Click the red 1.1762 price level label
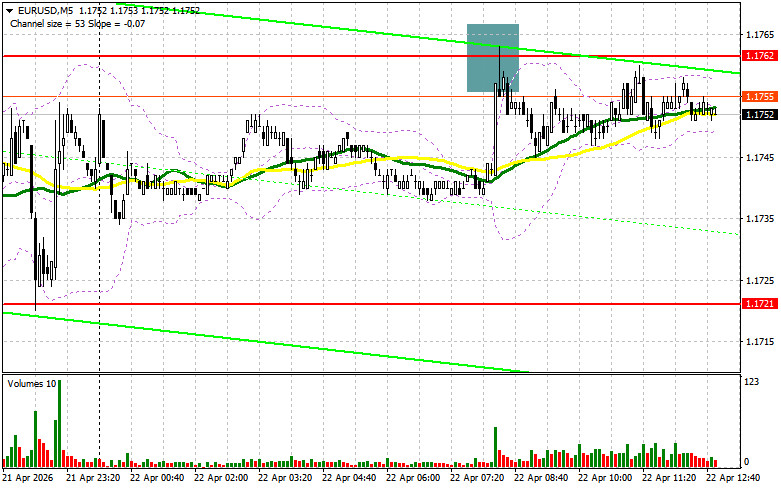781x489 pixels. 760,56
